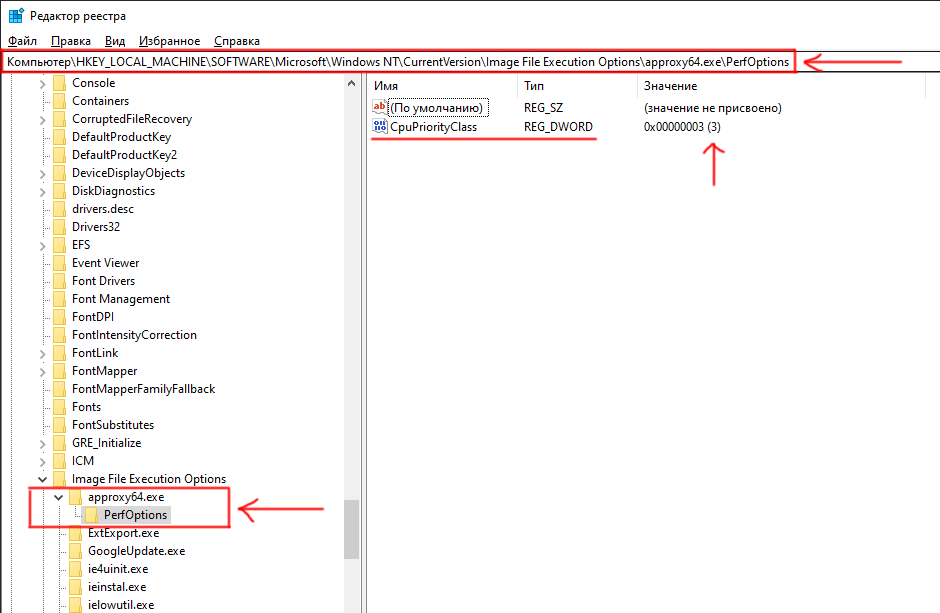Viewport: 940px width, 613px height.
Task: Click the drivers.desc folder icon
Action: 59,209
